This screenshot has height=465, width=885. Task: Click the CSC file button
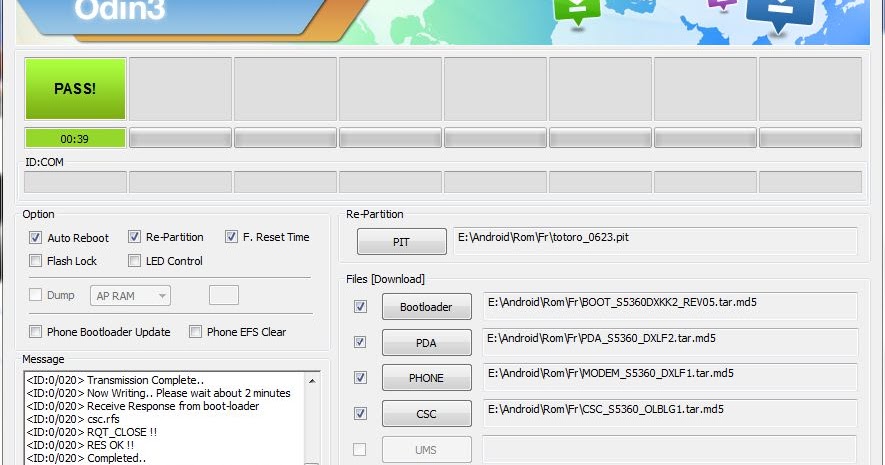pos(426,414)
